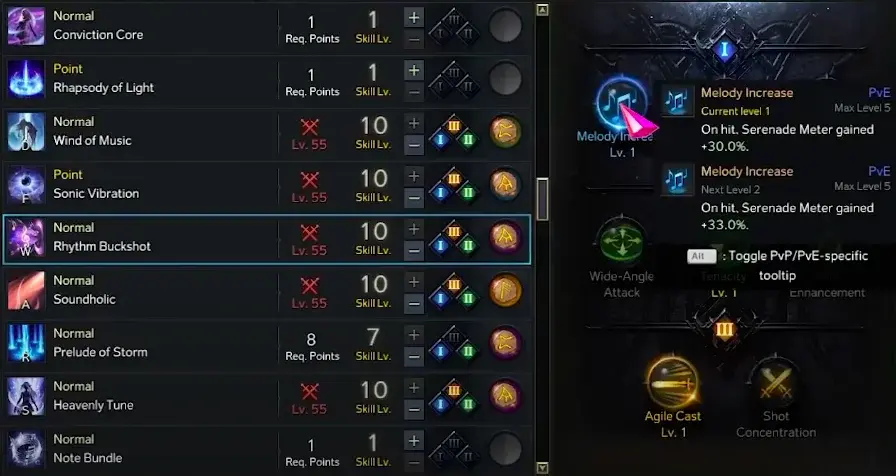Screen dimensions: 896x476
Task: Select the Melody Increase tripod icon
Action: (x=621, y=104)
